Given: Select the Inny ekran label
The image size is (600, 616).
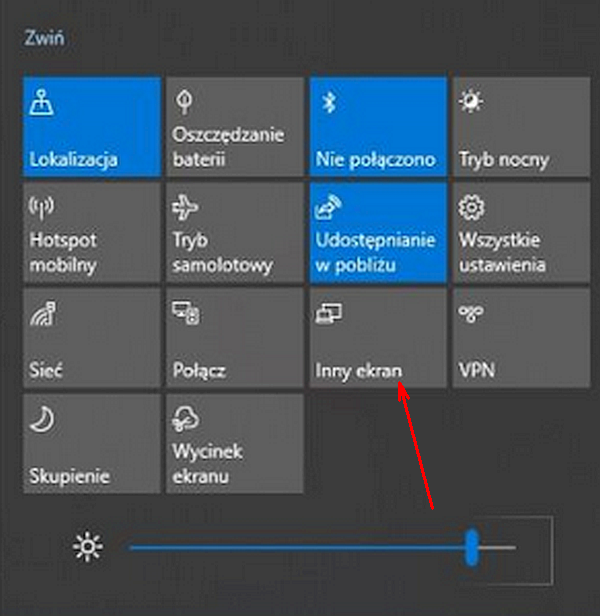Looking at the screenshot, I should tap(359, 371).
